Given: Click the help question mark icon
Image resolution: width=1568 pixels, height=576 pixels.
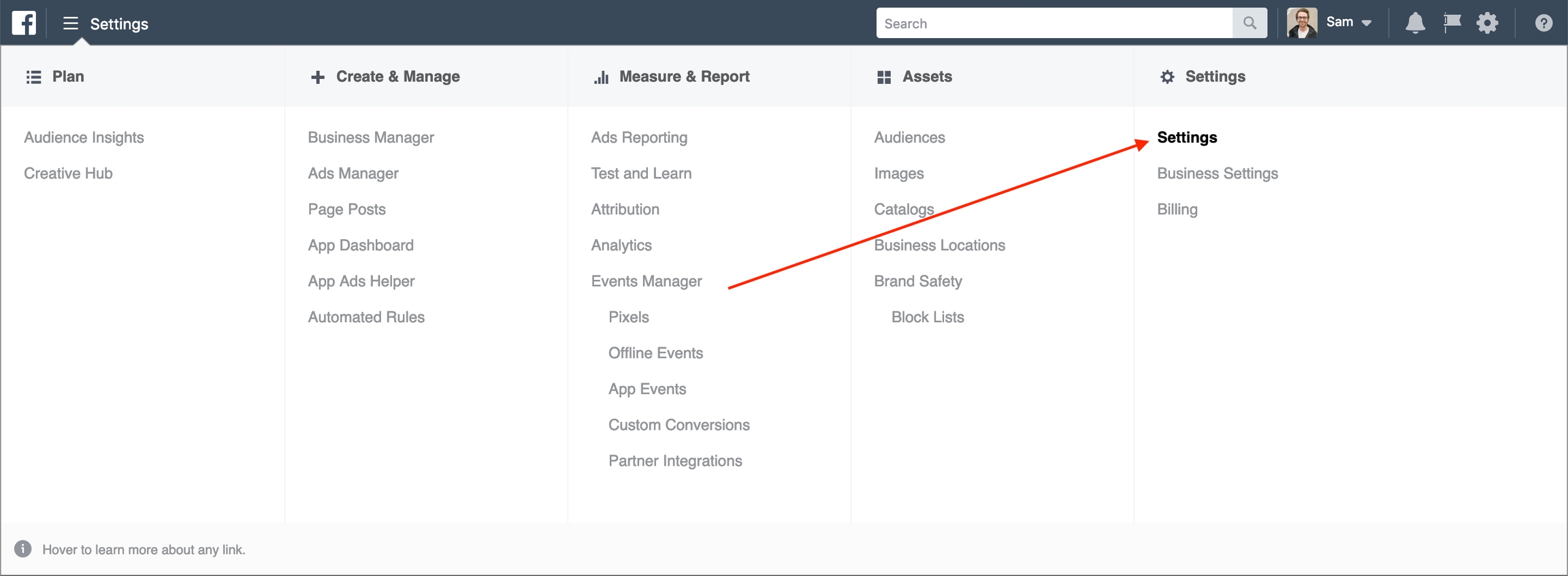Looking at the screenshot, I should [x=1543, y=23].
